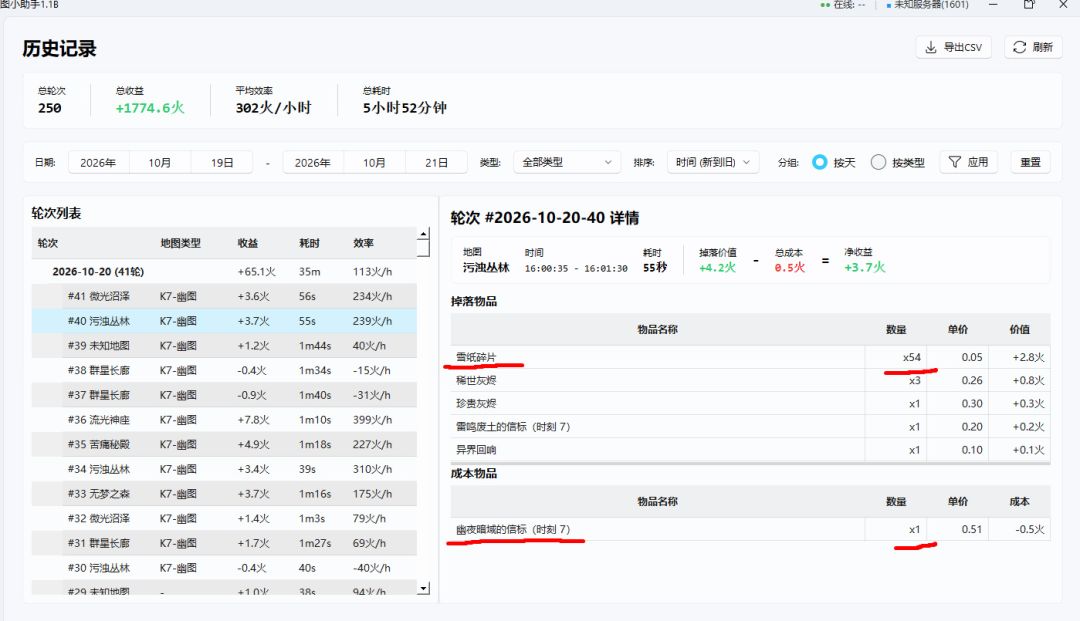Select round #33 无梦之森 row
The height and width of the screenshot is (621, 1080).
[x=224, y=494]
